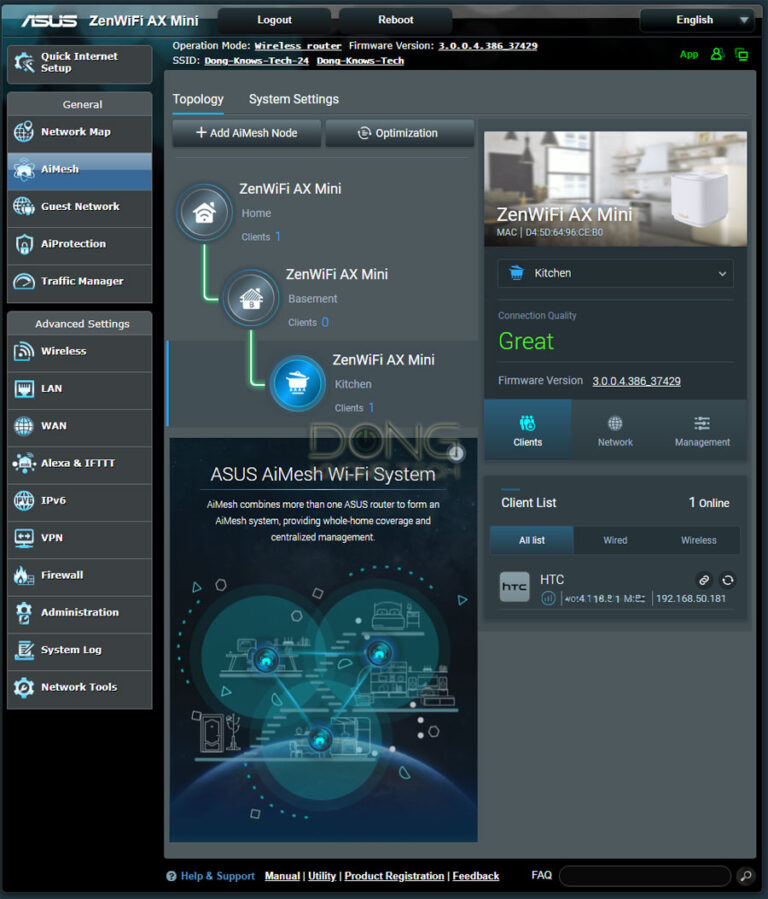Click the Home router node icon

click(x=204, y=212)
